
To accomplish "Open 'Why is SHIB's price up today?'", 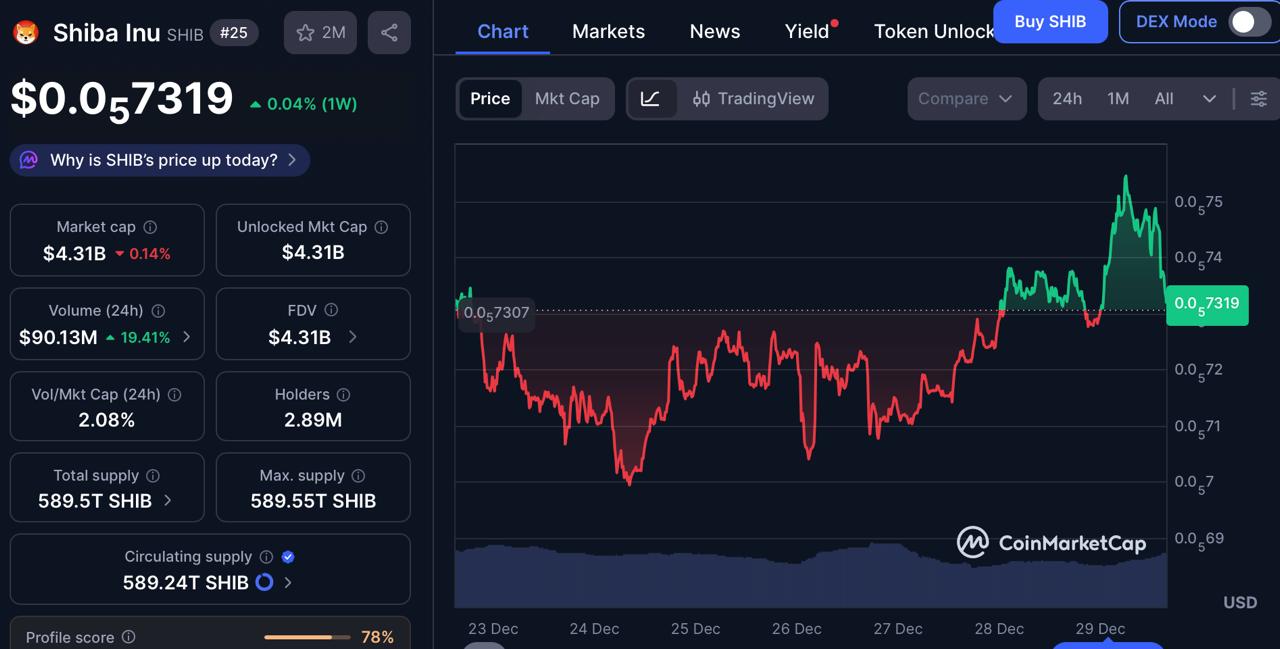I will (159, 160).
